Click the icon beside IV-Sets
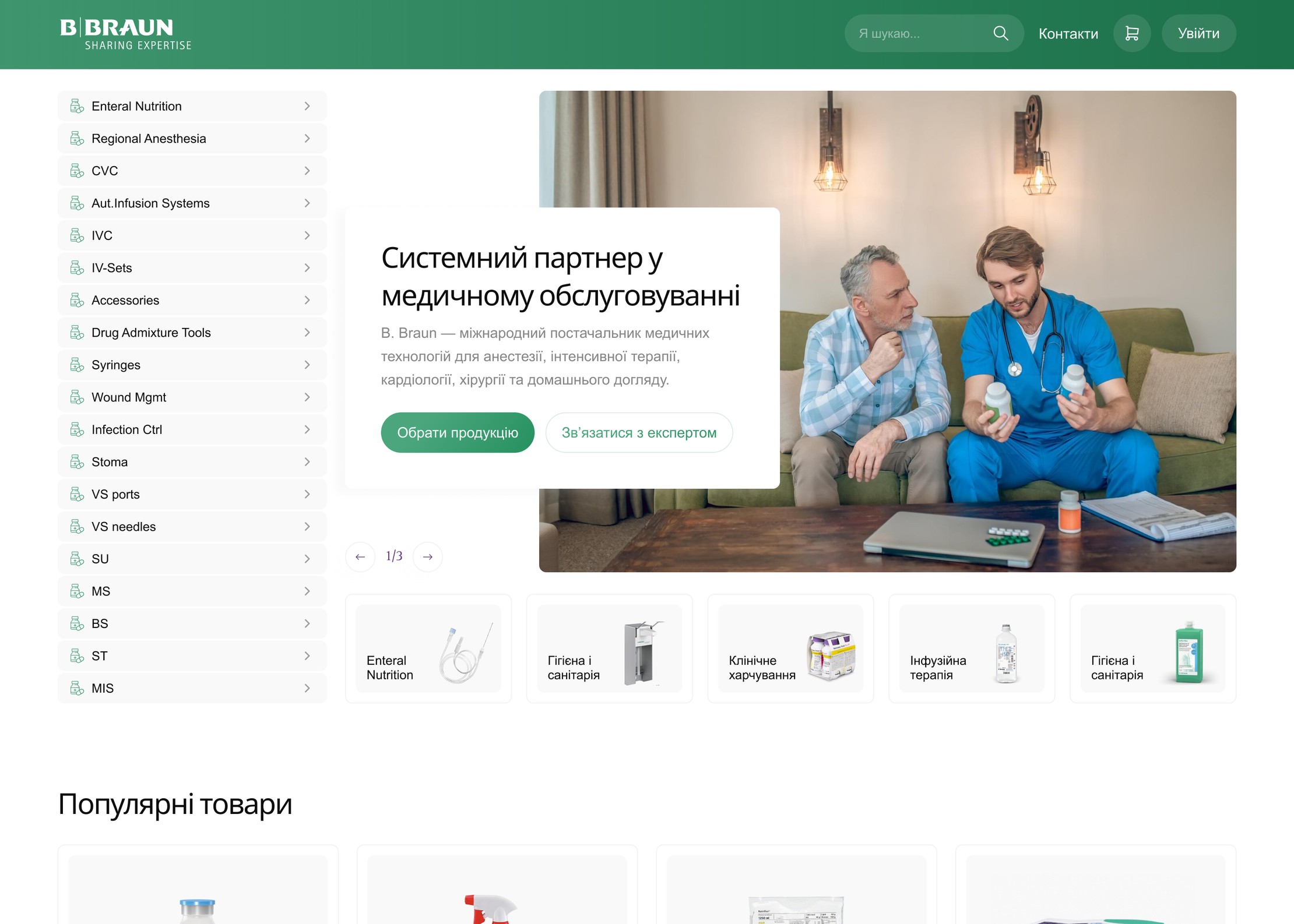Screen dimensions: 1294x924 tap(77, 268)
